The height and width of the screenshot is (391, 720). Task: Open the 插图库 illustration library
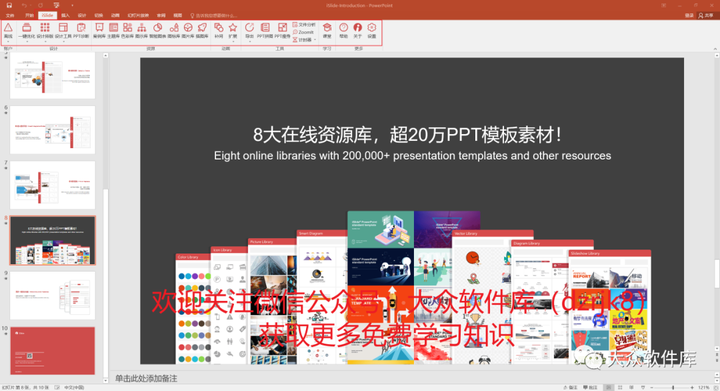(x=202, y=30)
